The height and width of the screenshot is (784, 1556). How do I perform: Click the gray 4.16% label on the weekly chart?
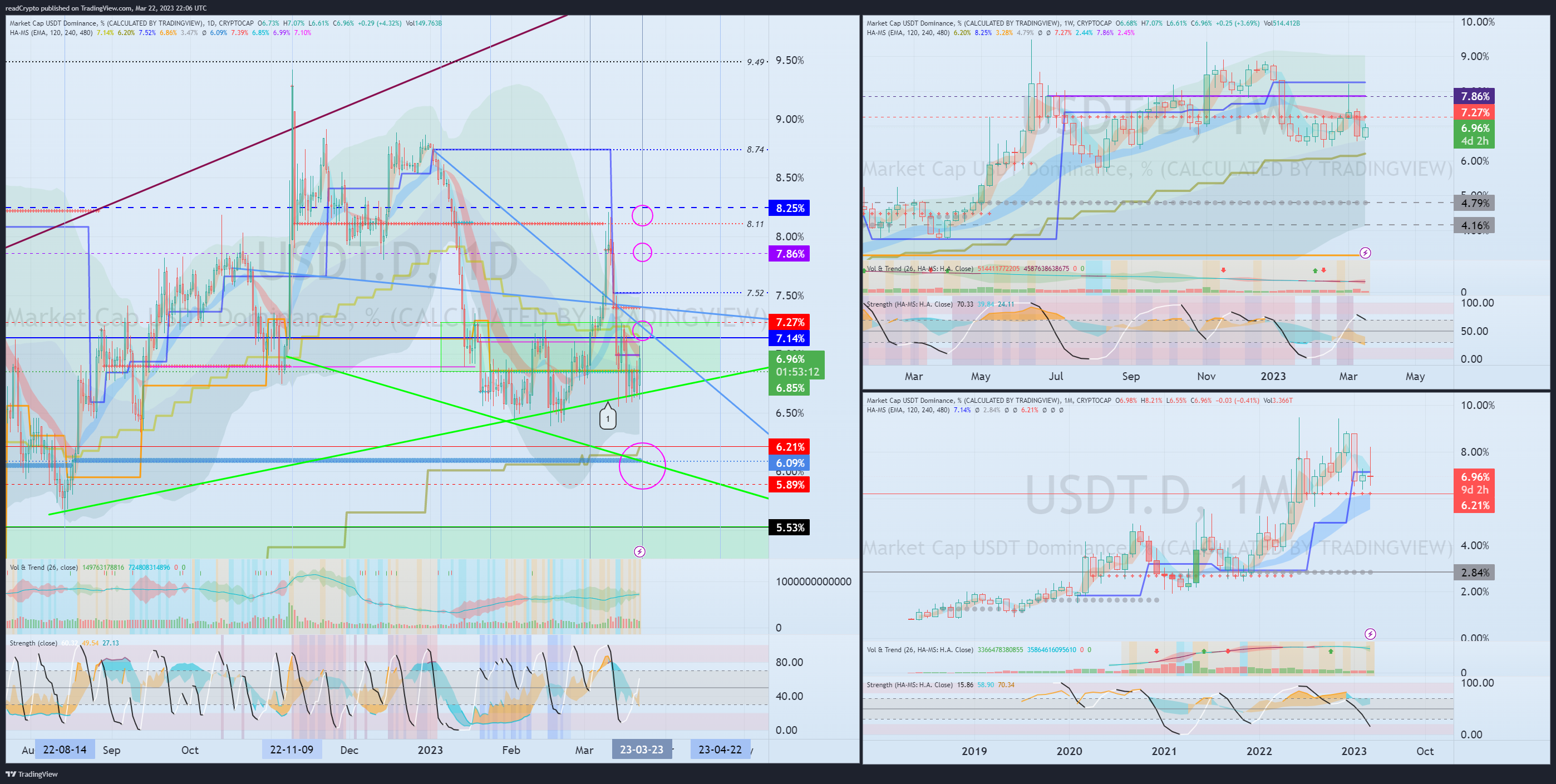[x=1474, y=225]
